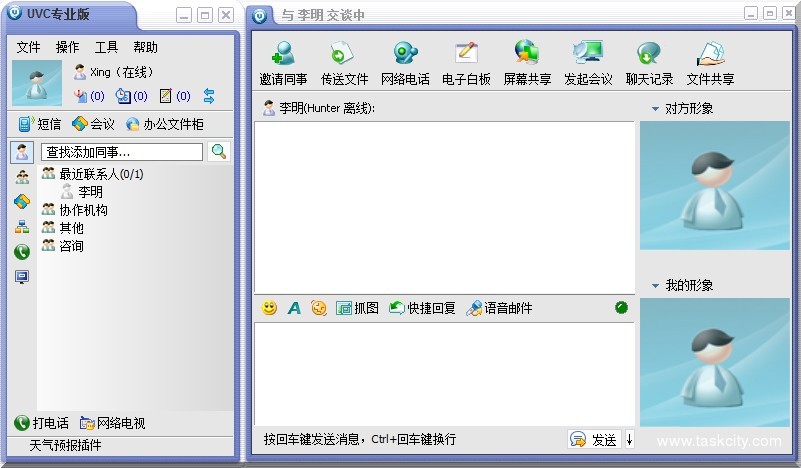
Task: Open the notes (0) indicator
Action: pyautogui.click(x=175, y=96)
